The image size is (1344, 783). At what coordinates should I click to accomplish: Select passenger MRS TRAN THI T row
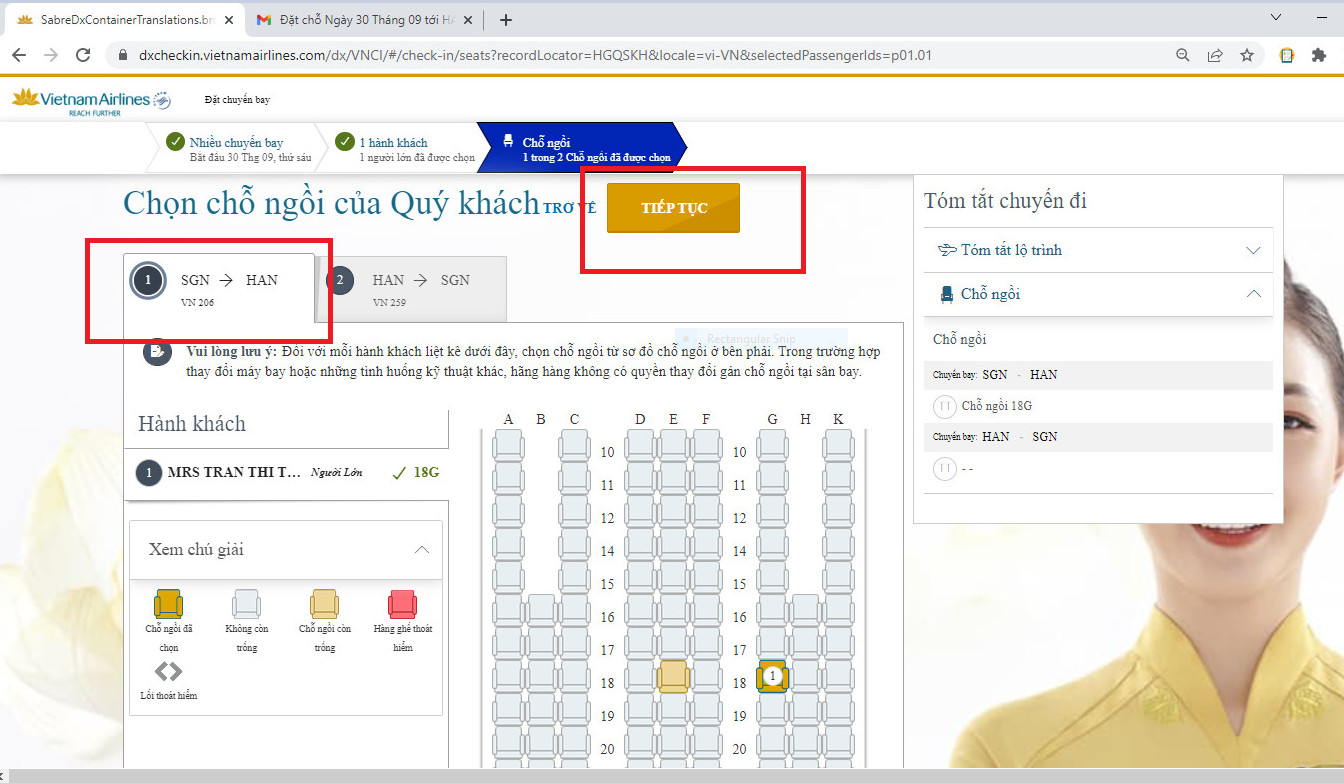click(x=286, y=472)
